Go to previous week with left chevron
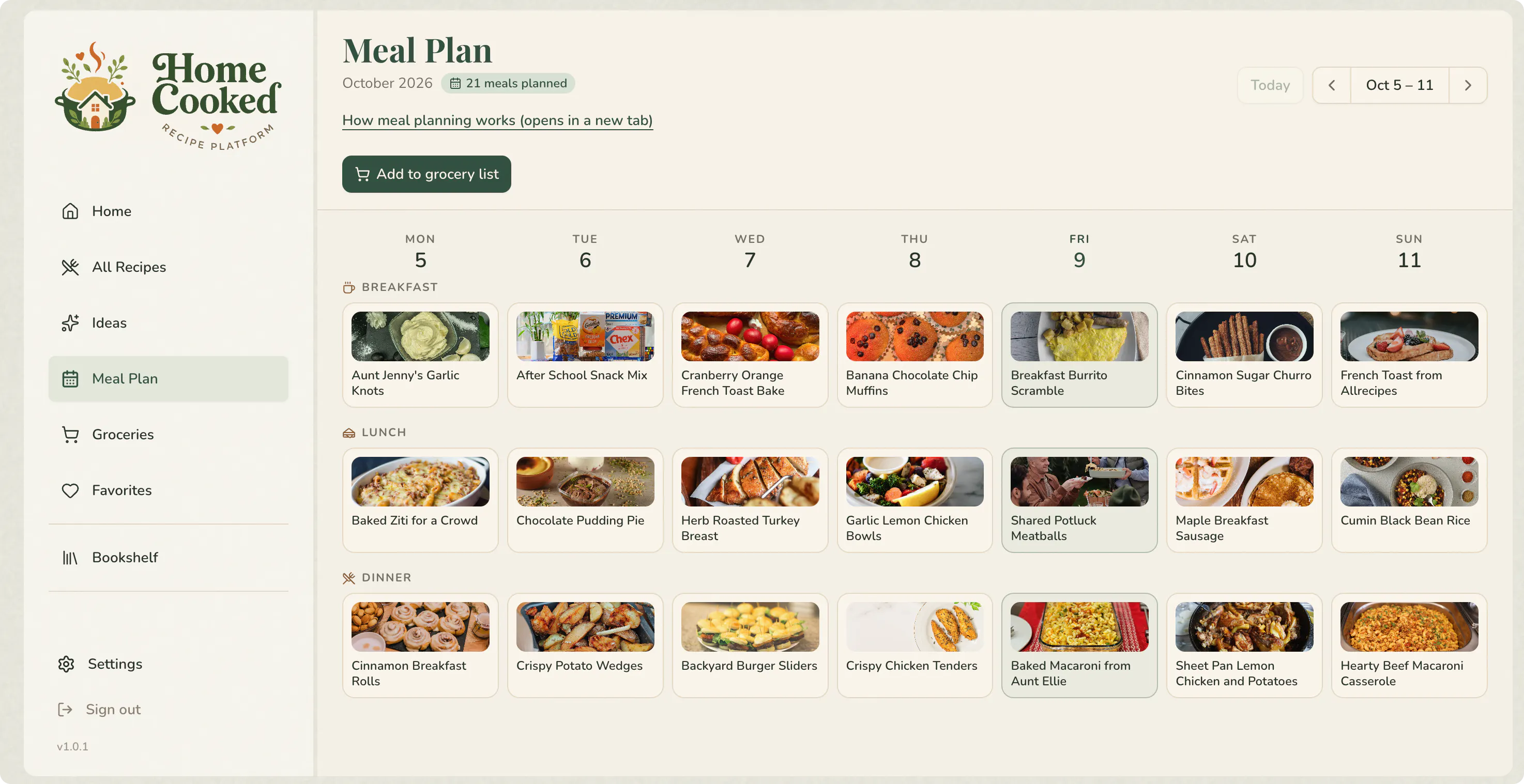1524x784 pixels. (1332, 85)
